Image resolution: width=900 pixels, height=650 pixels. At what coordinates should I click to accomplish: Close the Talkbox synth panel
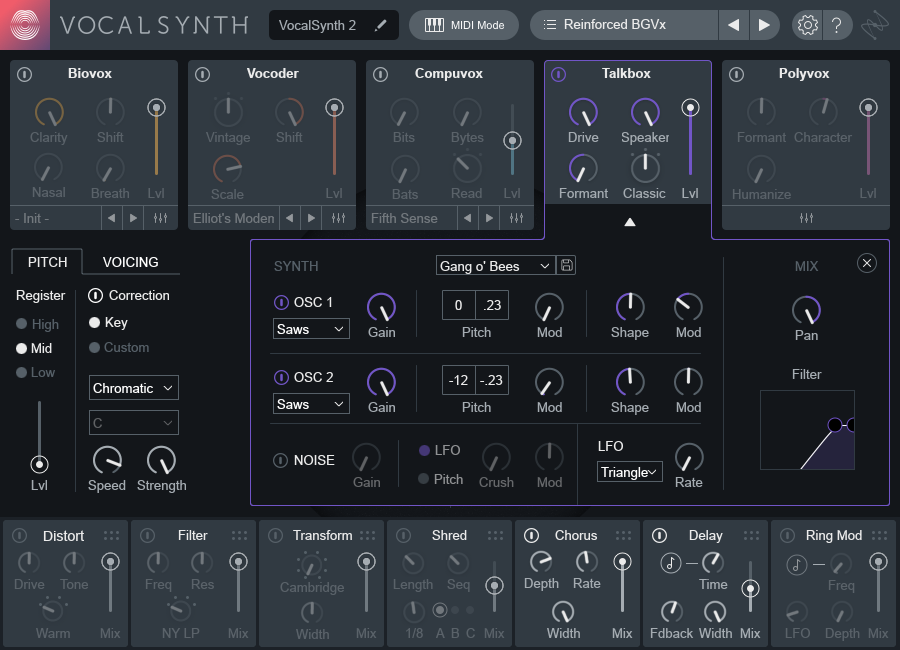867,263
